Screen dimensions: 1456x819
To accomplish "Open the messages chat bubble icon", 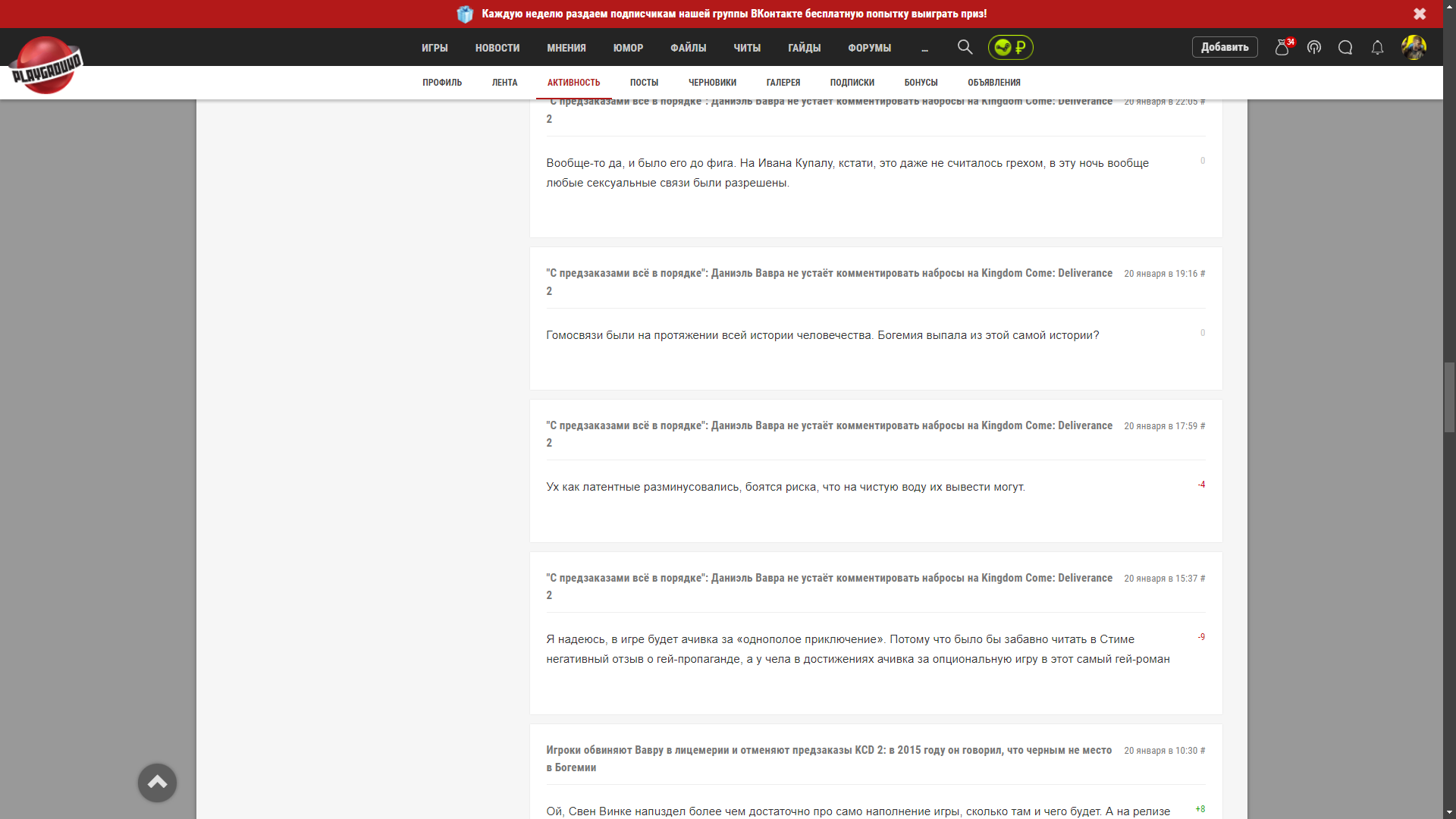I will [x=1345, y=47].
